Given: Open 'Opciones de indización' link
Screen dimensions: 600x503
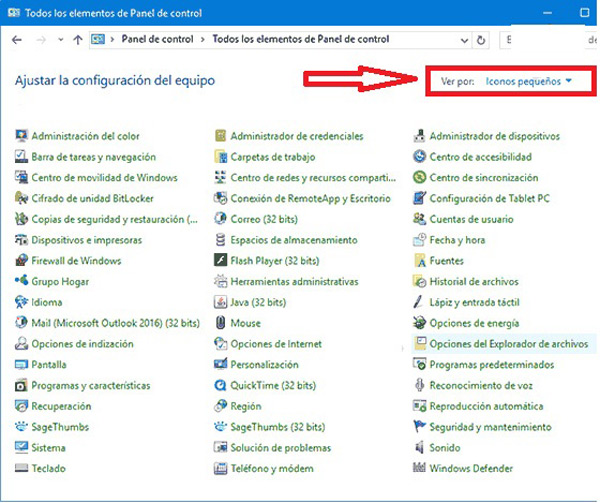Looking at the screenshot, I should [x=82, y=343].
